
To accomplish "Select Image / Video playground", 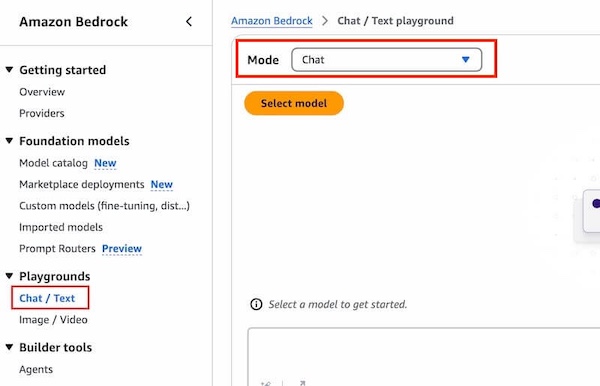I will tap(53, 319).
